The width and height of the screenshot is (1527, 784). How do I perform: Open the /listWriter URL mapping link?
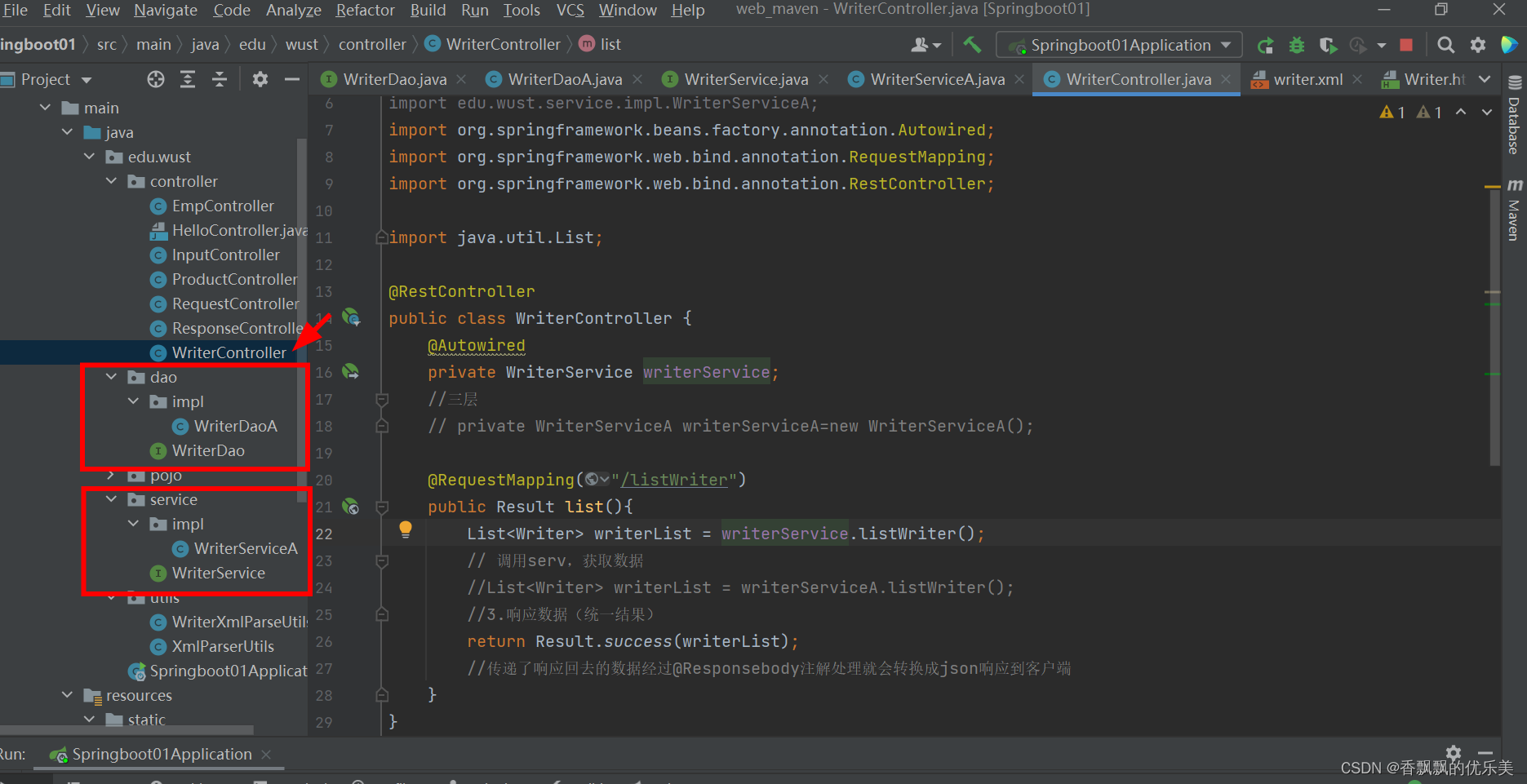(674, 480)
